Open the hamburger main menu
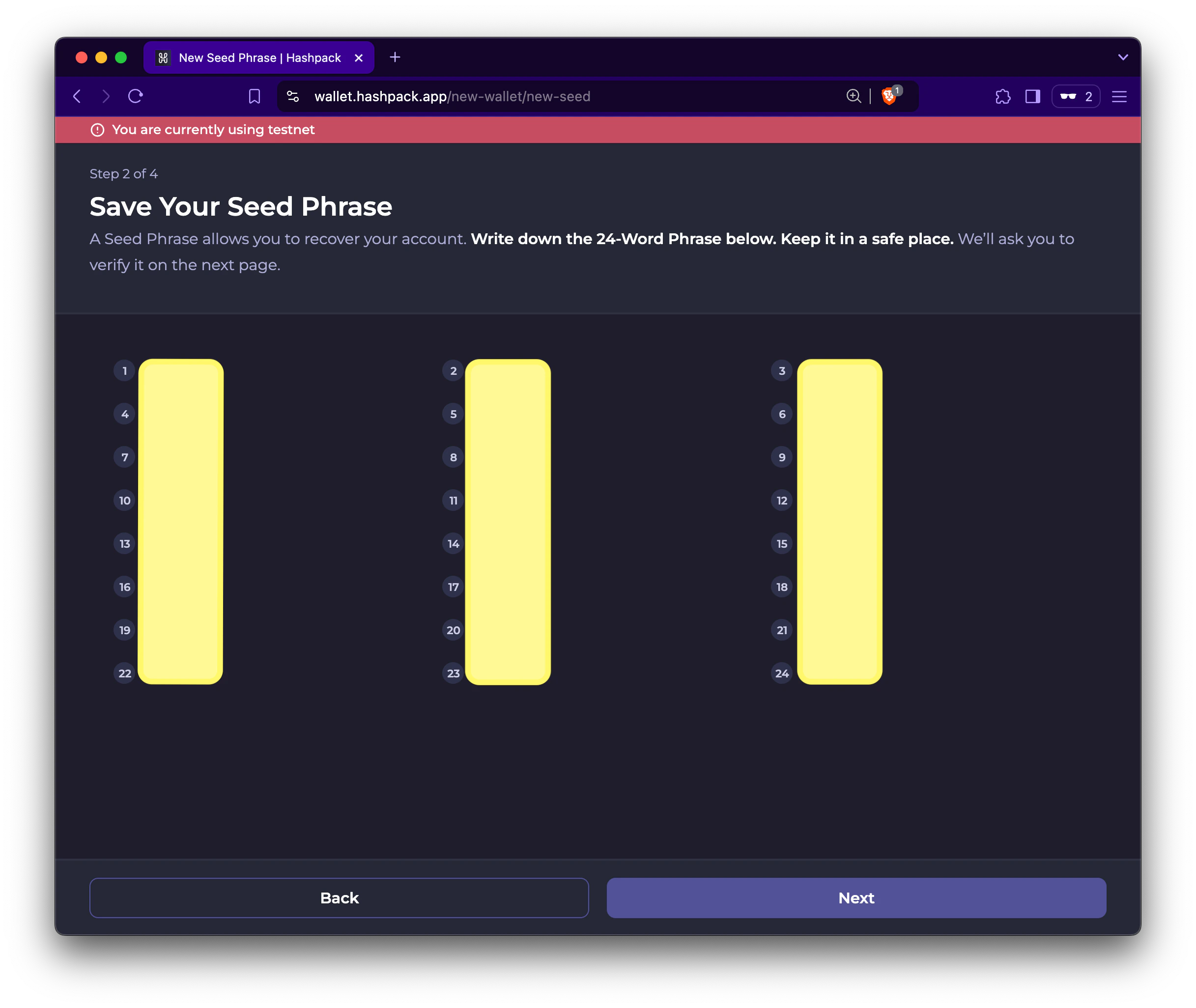1196x1008 pixels. pyautogui.click(x=1119, y=96)
